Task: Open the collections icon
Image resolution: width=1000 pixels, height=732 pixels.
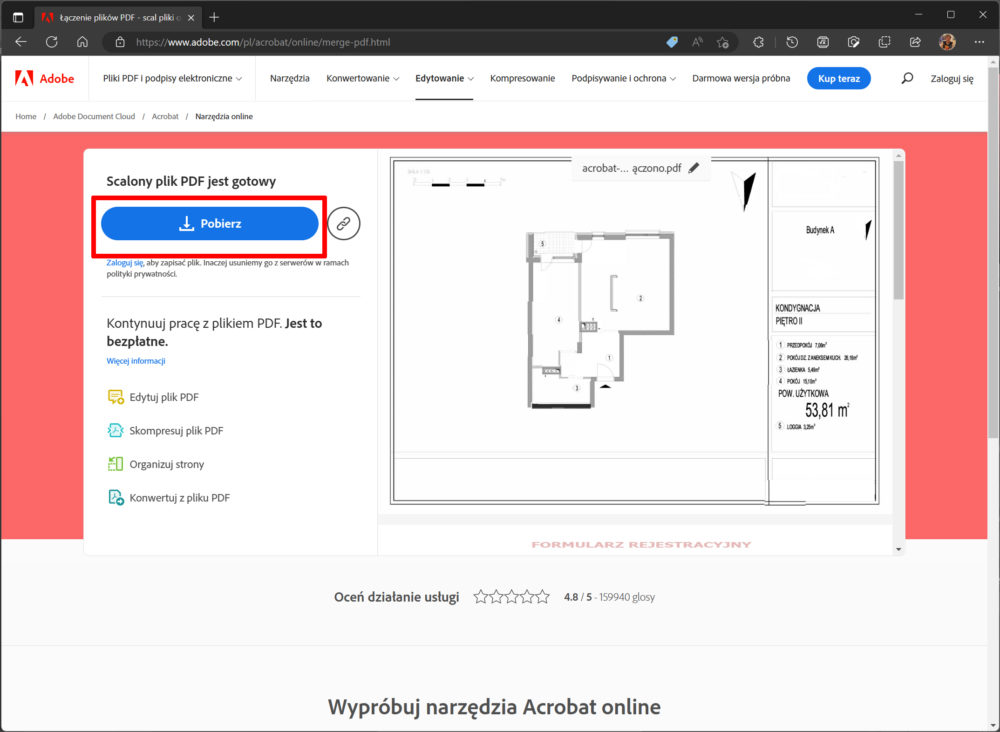Action: [x=885, y=42]
